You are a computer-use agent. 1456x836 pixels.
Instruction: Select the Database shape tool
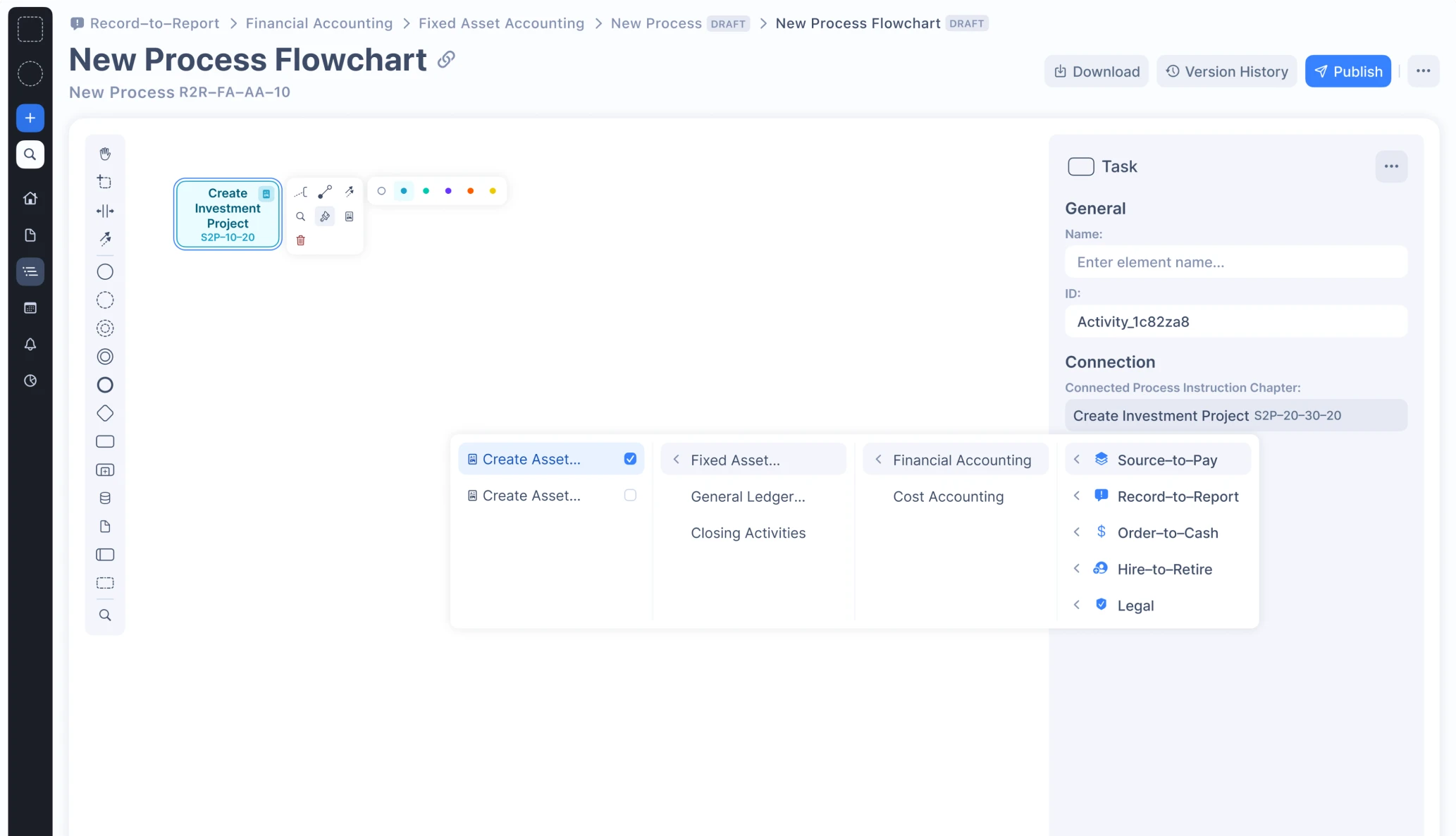pyautogui.click(x=105, y=498)
